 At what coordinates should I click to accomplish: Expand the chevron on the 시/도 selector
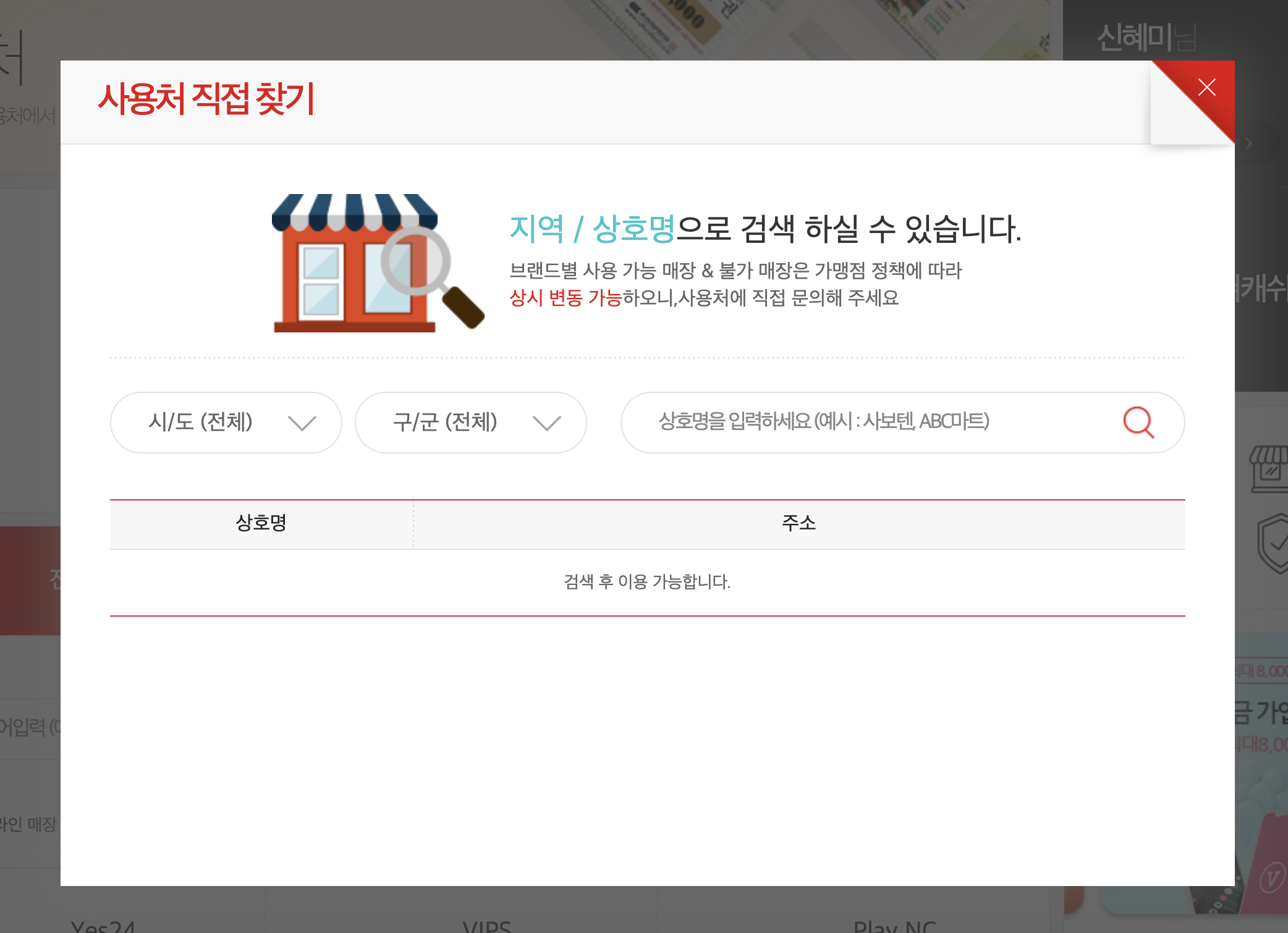302,423
